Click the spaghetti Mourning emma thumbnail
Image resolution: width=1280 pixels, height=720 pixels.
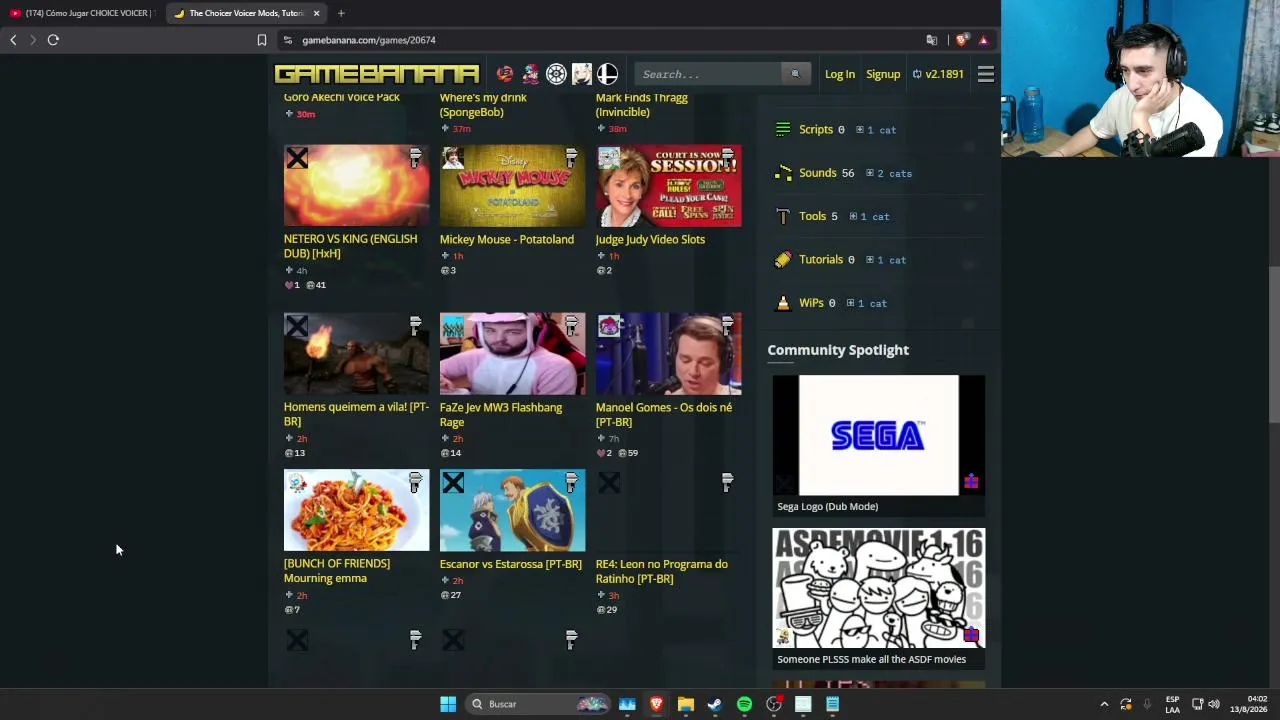point(356,510)
